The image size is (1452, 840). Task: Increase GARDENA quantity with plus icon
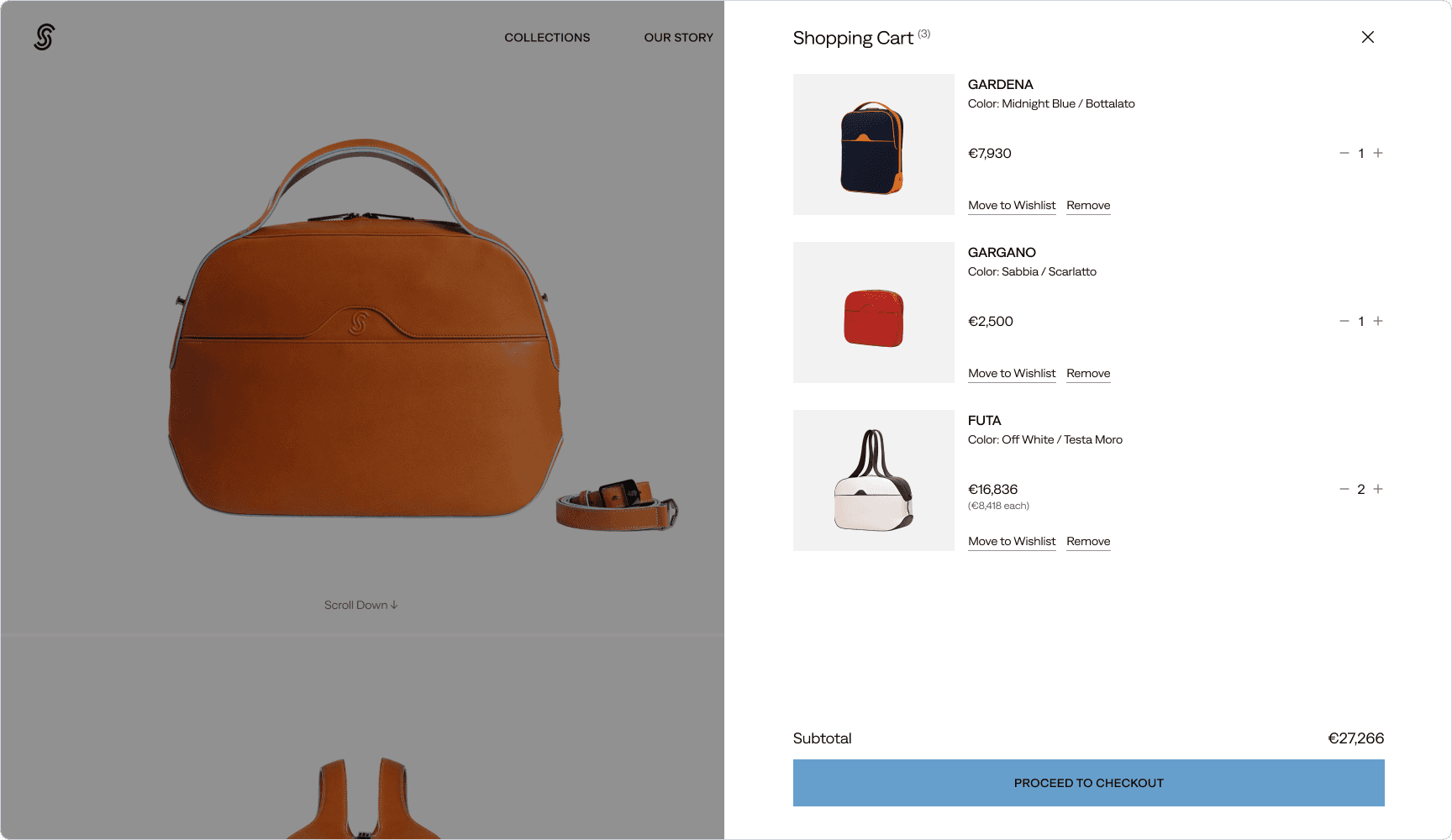pyautogui.click(x=1378, y=153)
